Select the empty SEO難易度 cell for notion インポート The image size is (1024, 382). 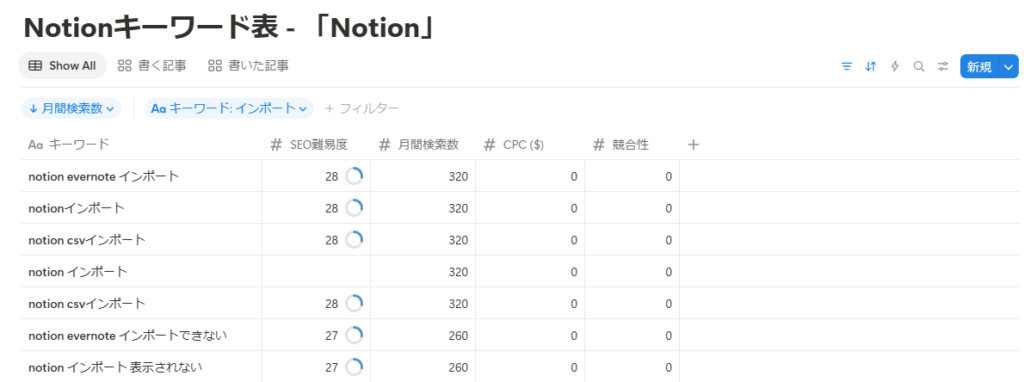[316, 272]
